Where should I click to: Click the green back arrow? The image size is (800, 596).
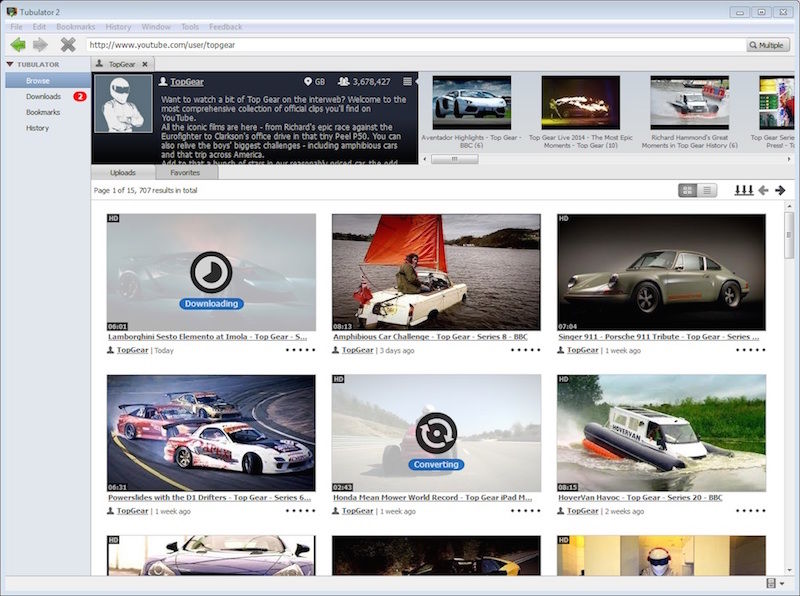[18, 45]
